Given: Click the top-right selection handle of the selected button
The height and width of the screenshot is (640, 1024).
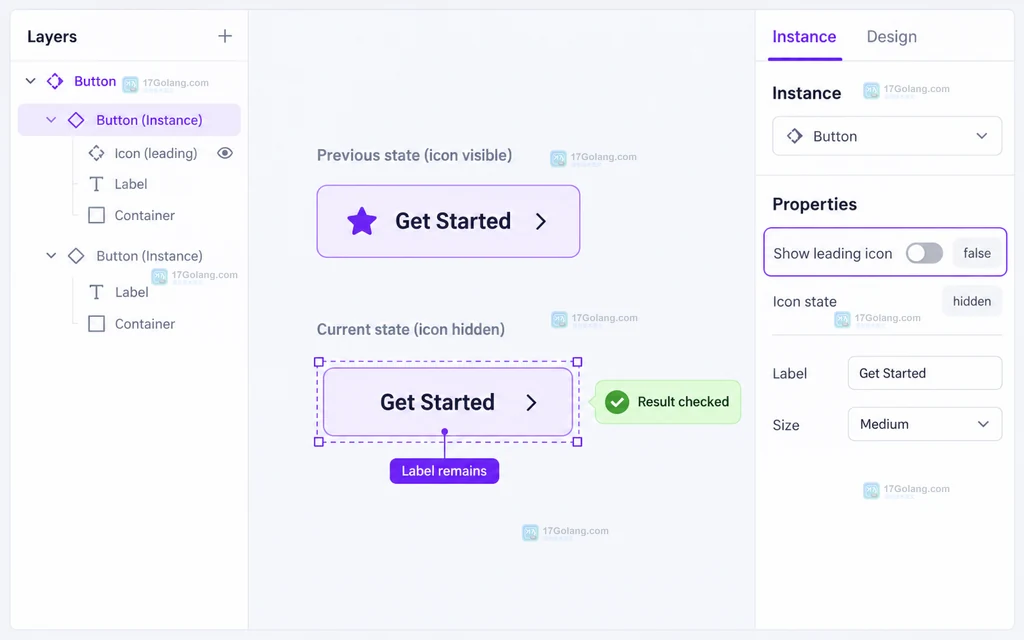Looking at the screenshot, I should point(577,362).
